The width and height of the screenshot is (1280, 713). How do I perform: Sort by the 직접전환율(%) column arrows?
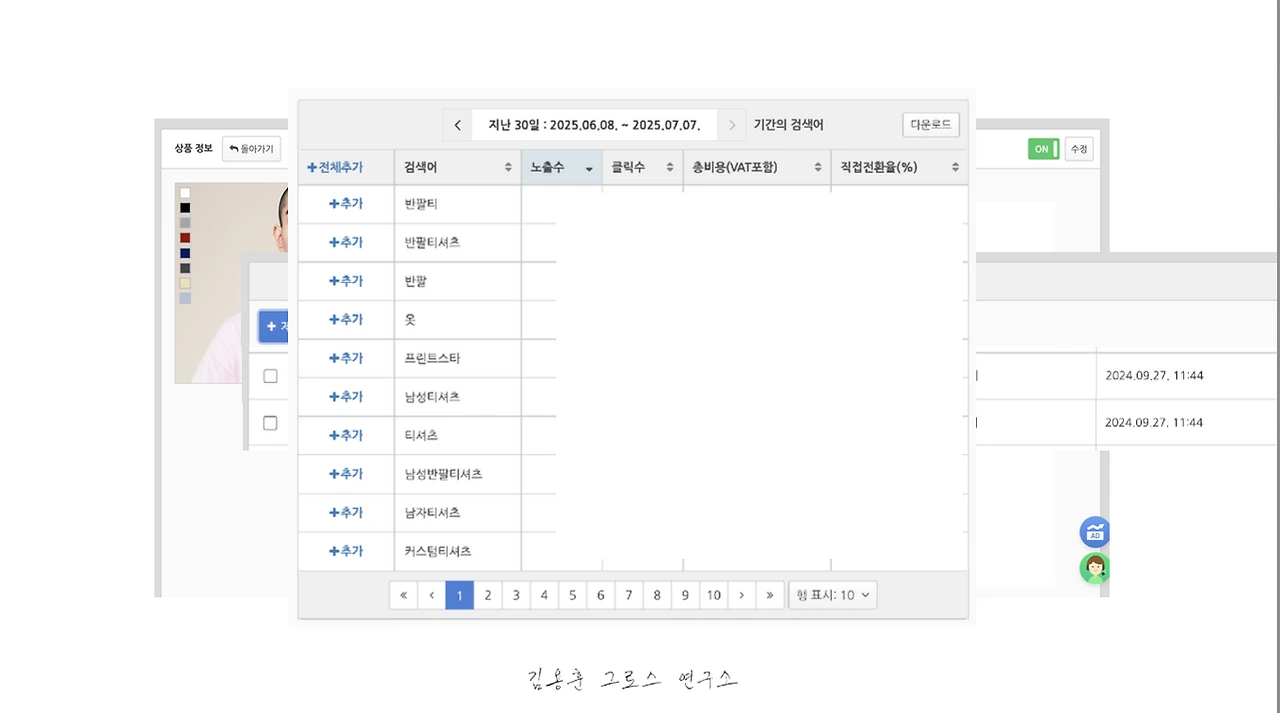[x=955, y=167]
